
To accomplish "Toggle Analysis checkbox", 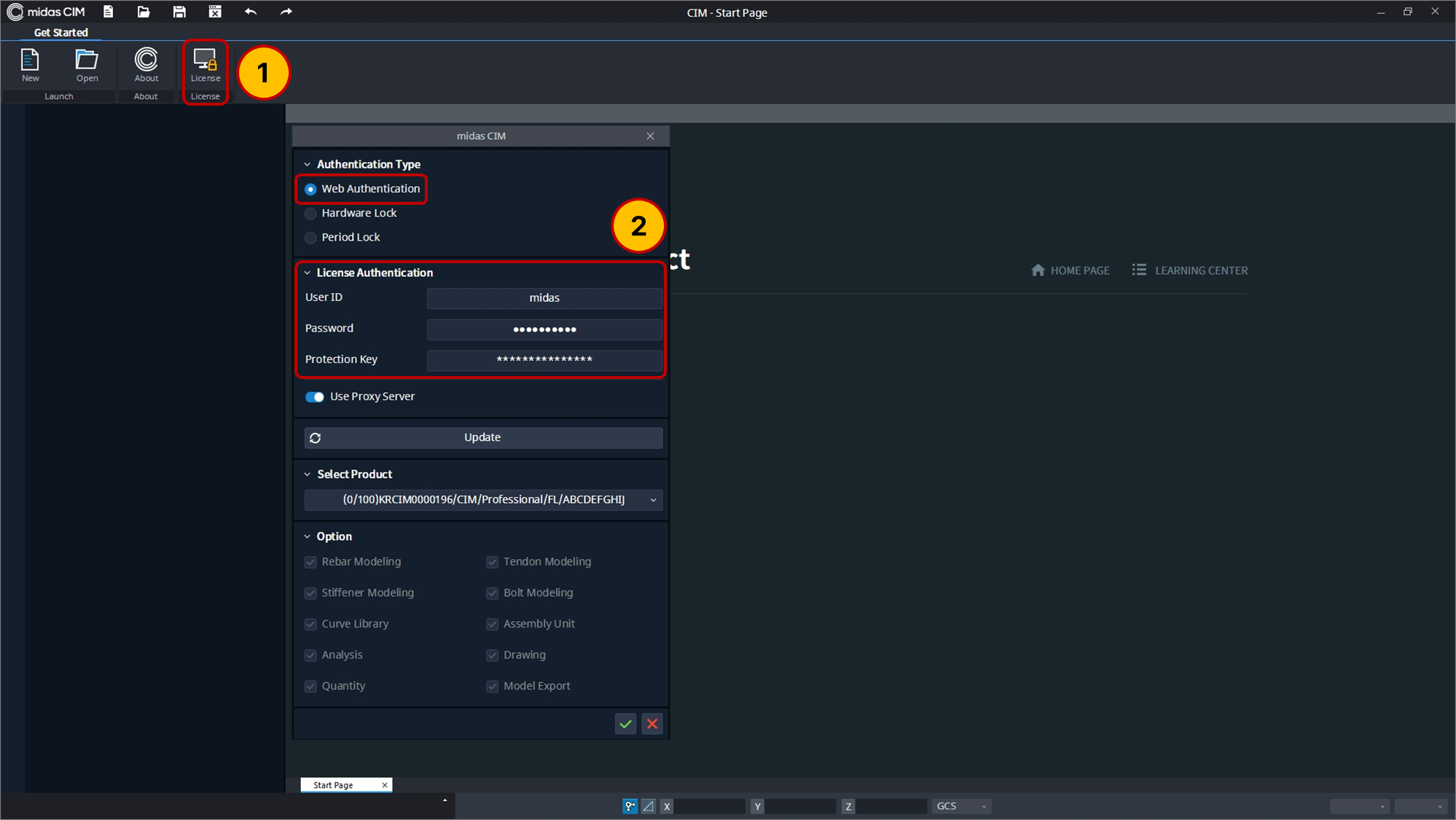I will [x=310, y=655].
